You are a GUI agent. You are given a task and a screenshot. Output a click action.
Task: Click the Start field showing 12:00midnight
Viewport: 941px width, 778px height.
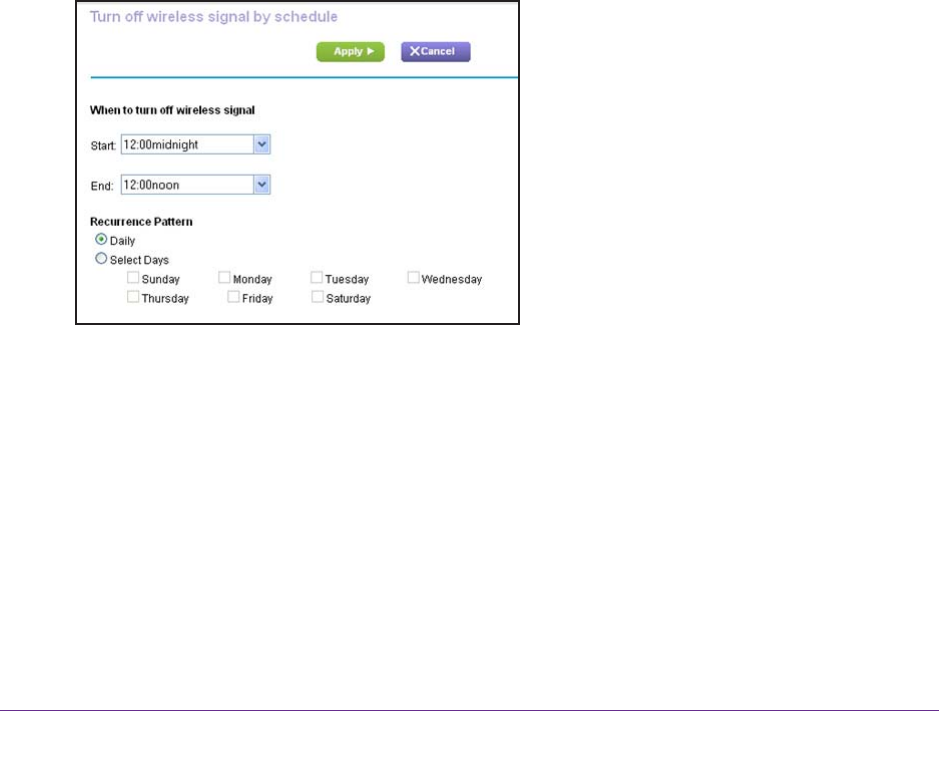(196, 145)
